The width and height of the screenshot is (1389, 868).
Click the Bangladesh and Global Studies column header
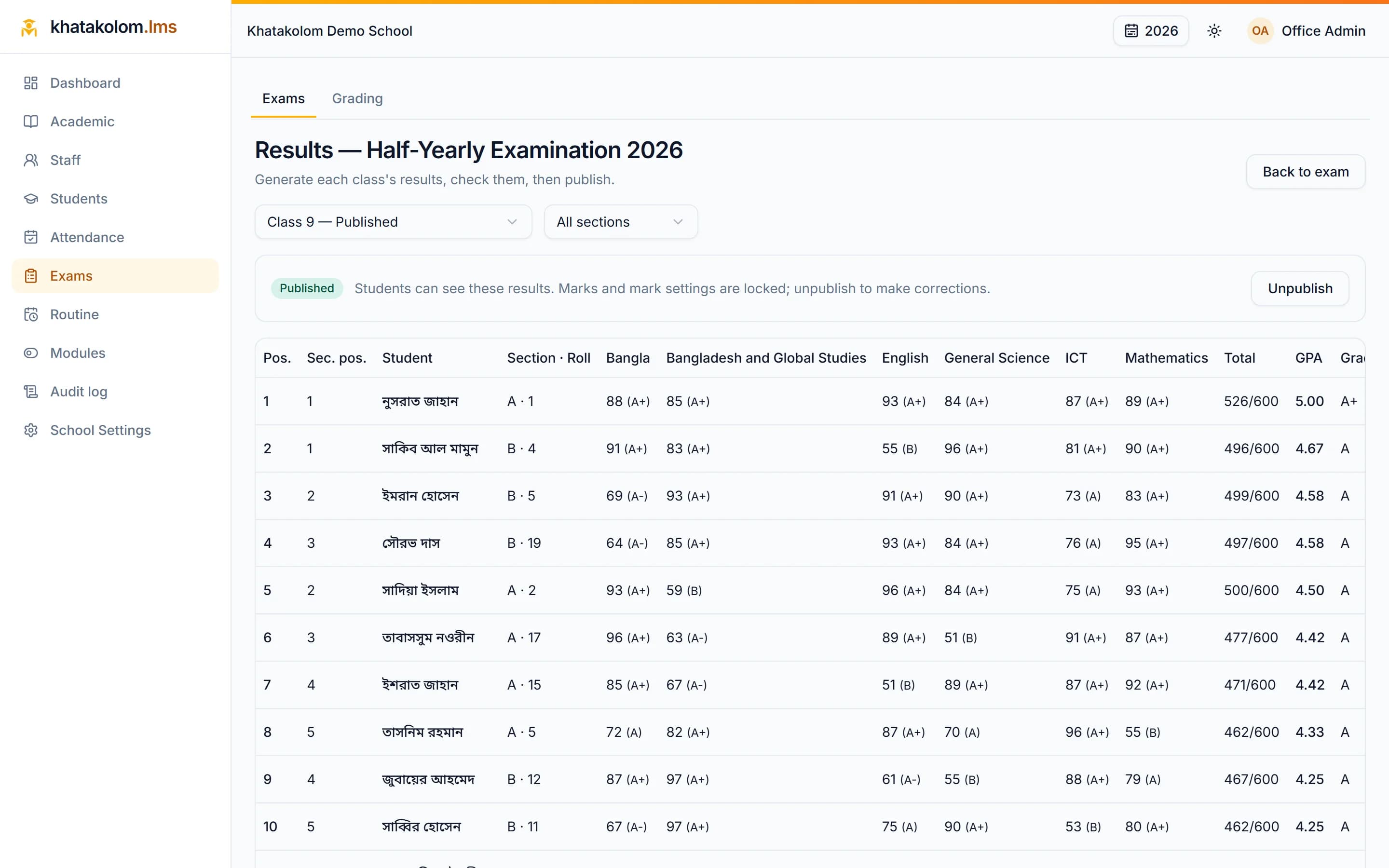[766, 358]
